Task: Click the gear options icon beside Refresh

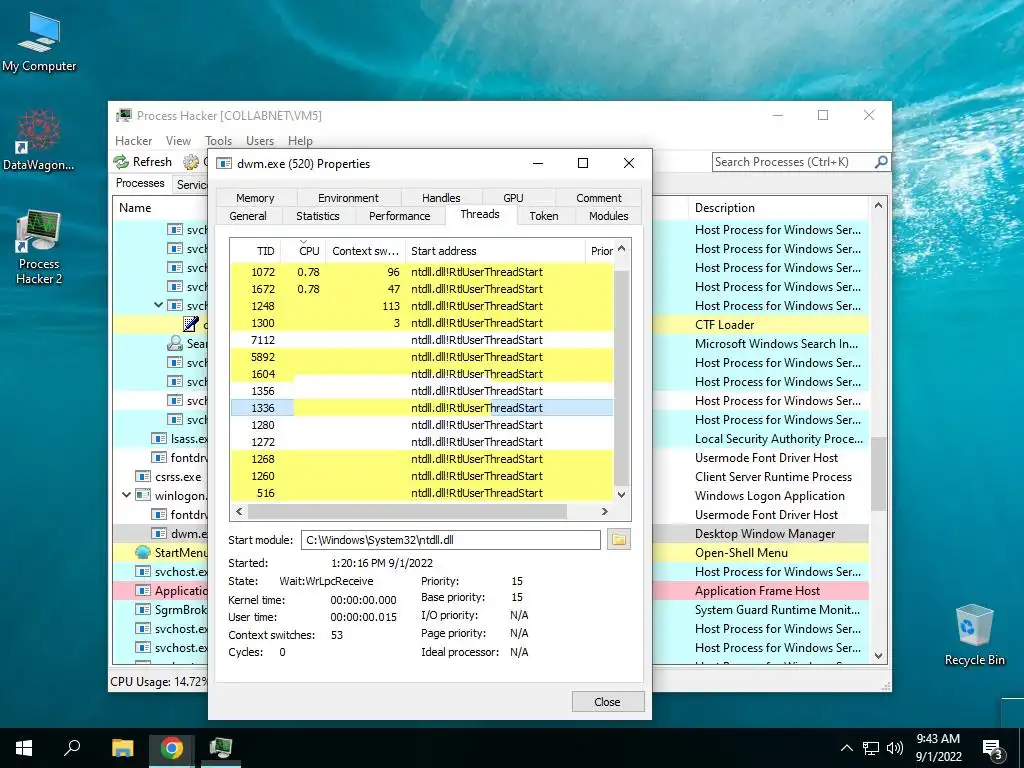Action: 191,161
